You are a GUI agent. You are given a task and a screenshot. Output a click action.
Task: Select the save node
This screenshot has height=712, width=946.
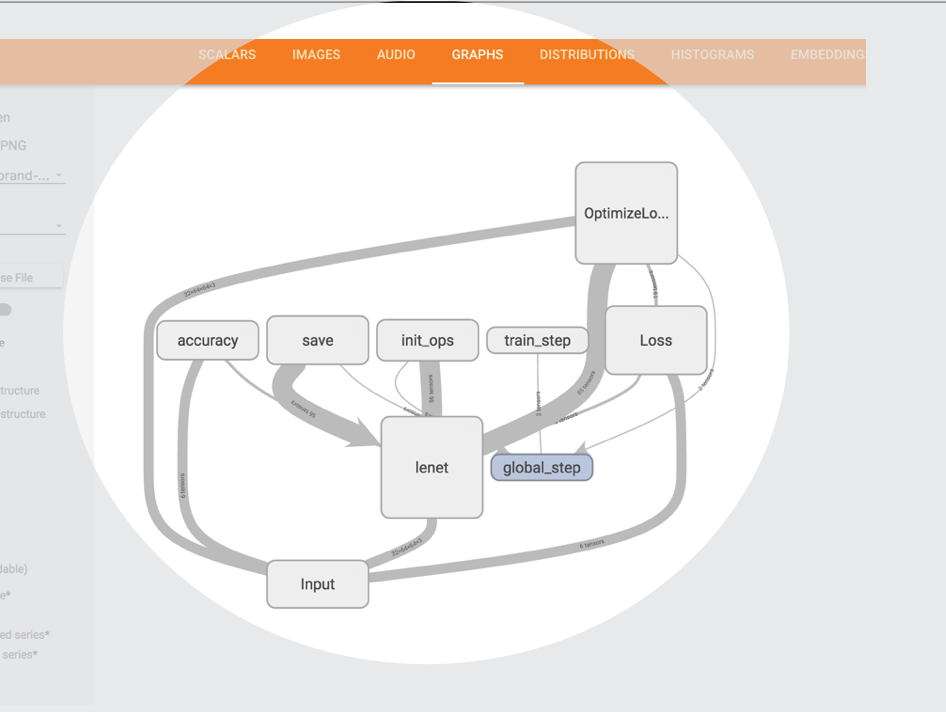pos(317,341)
